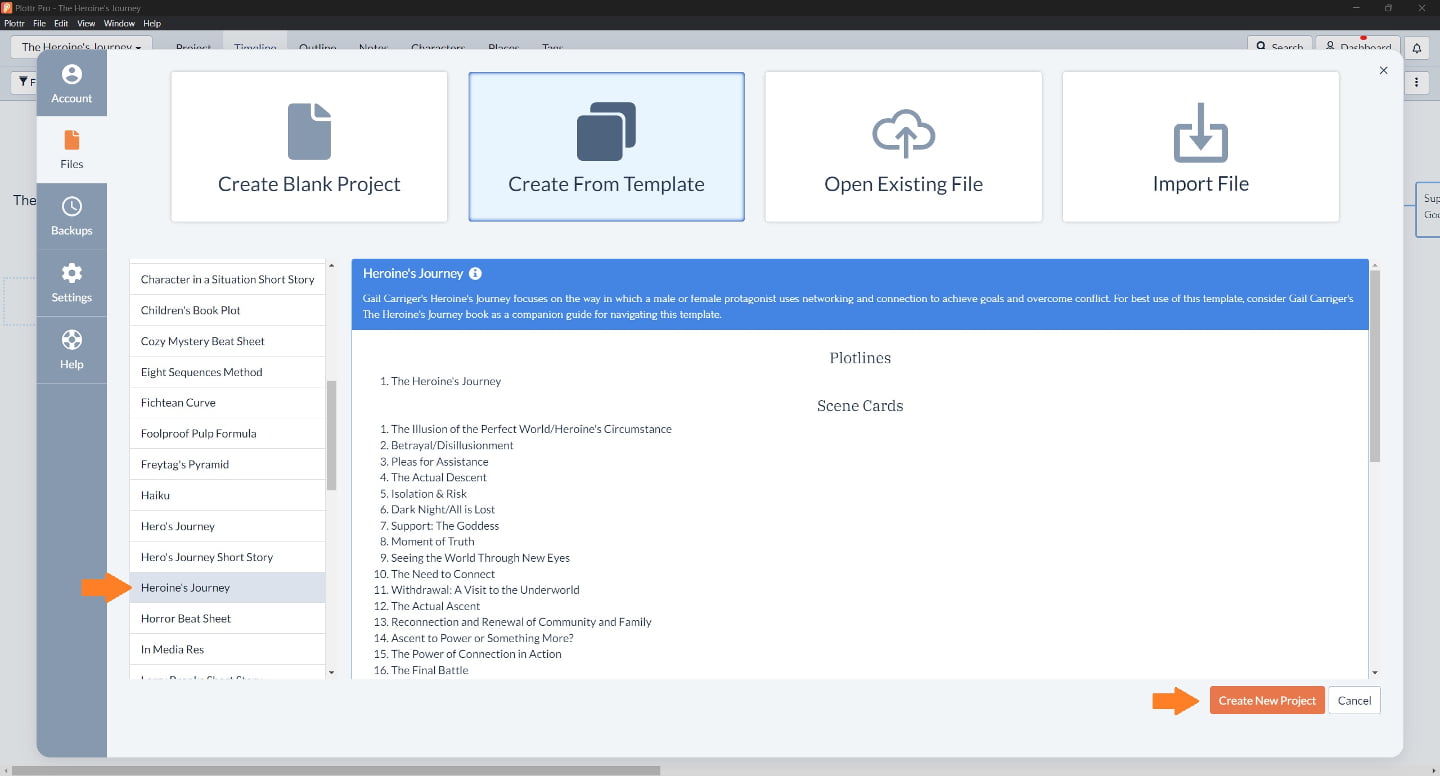
Task: Click 'The Actual Ascent' scene text
Action: click(x=436, y=606)
